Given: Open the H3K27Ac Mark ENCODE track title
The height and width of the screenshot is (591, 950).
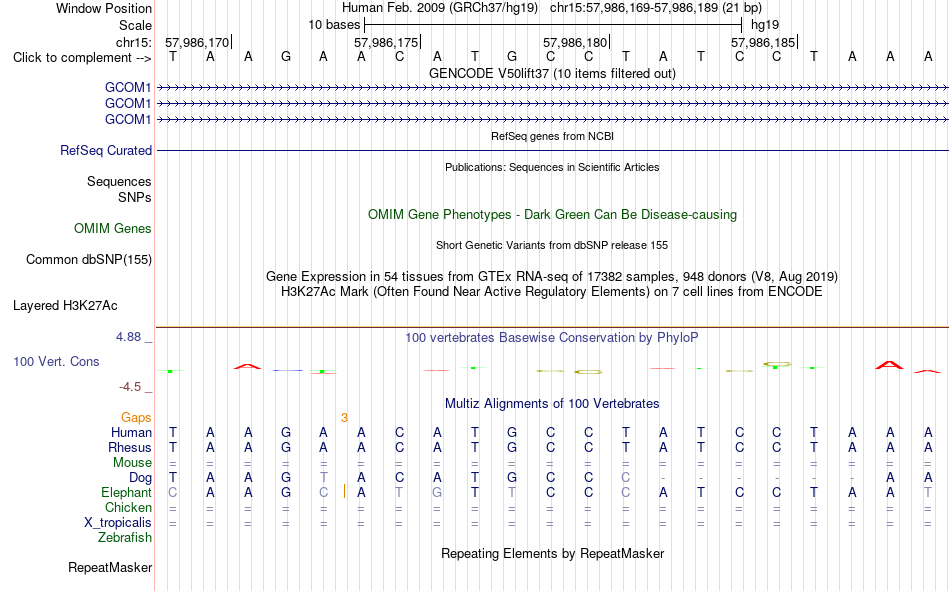Looking at the screenshot, I should (552, 292).
